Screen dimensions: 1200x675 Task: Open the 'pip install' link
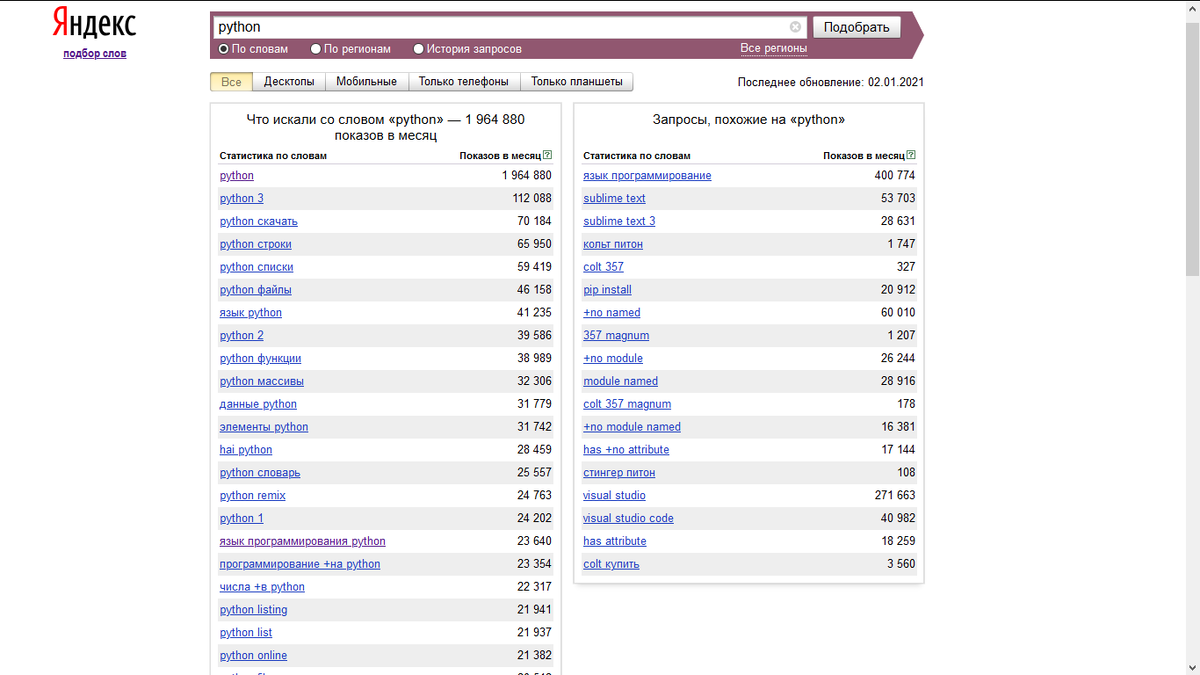[x=608, y=291]
